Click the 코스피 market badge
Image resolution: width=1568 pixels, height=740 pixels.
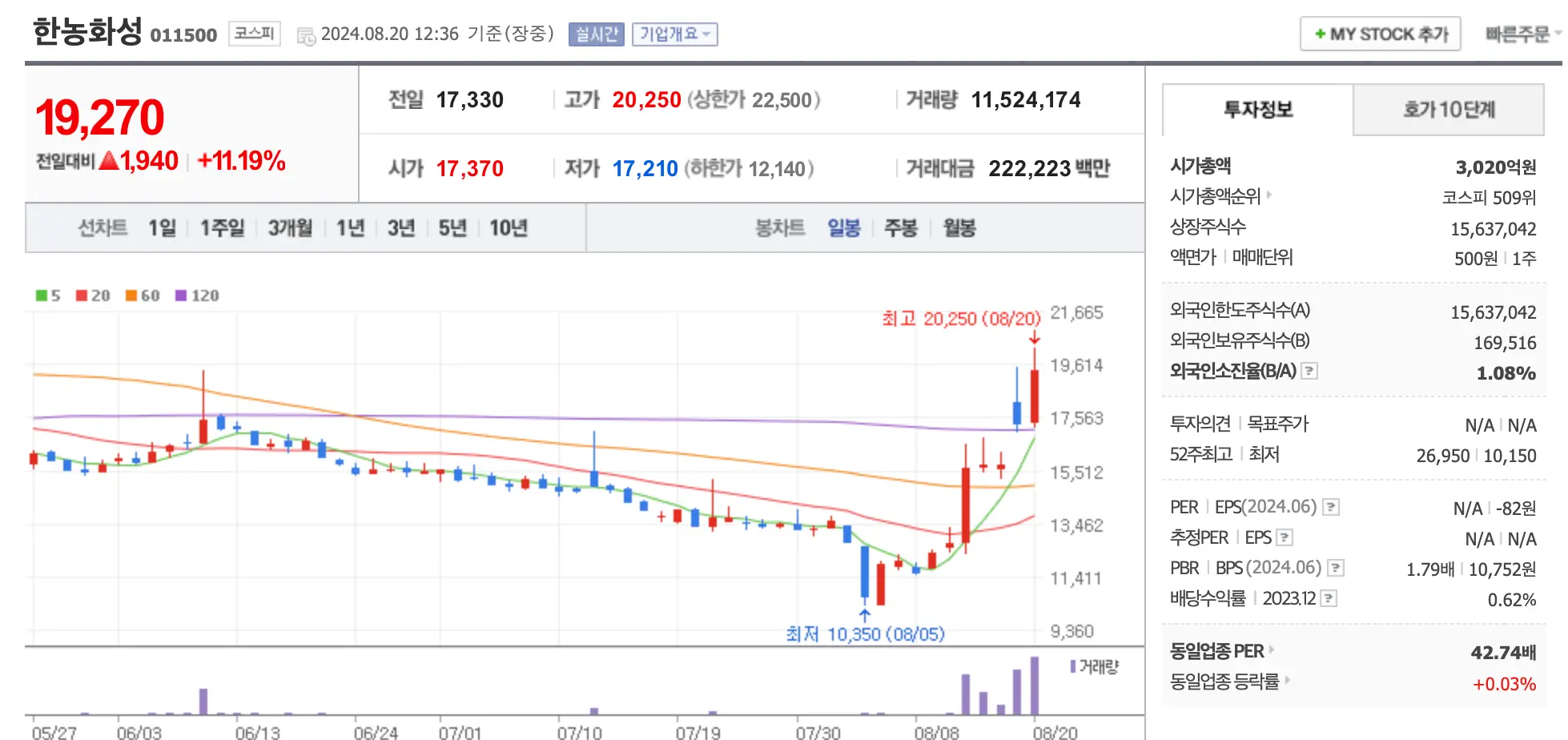click(x=254, y=34)
